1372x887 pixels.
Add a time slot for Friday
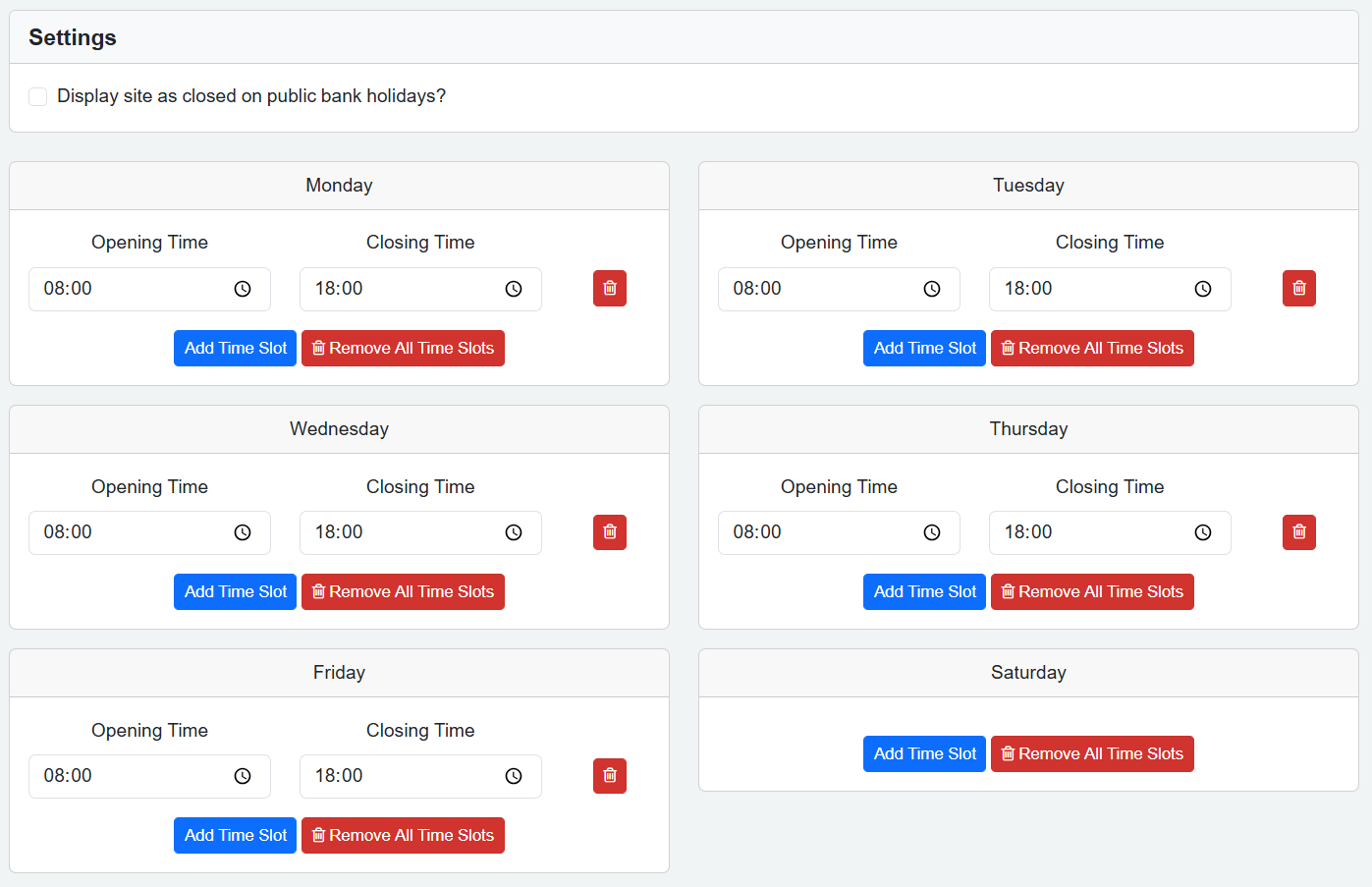point(235,836)
